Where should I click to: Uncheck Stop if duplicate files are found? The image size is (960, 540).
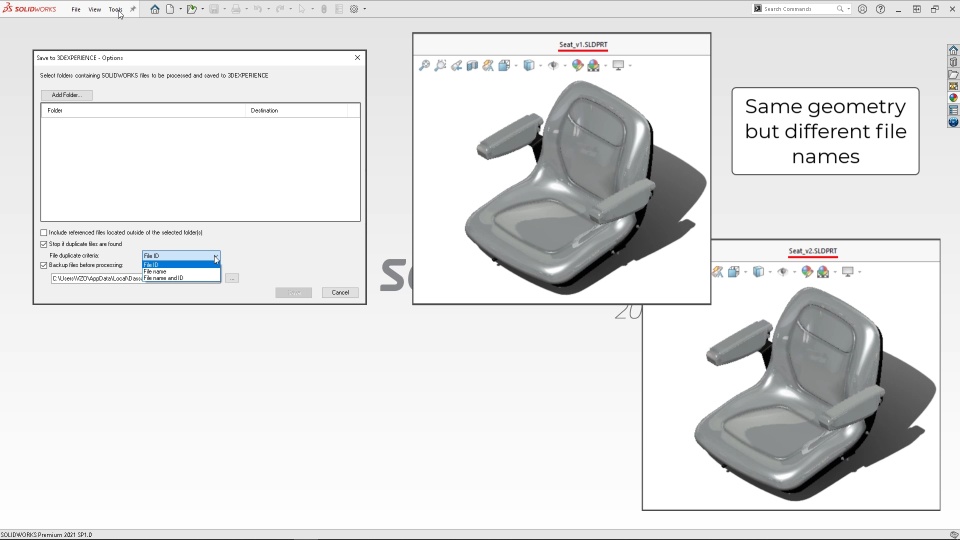click(x=43, y=244)
